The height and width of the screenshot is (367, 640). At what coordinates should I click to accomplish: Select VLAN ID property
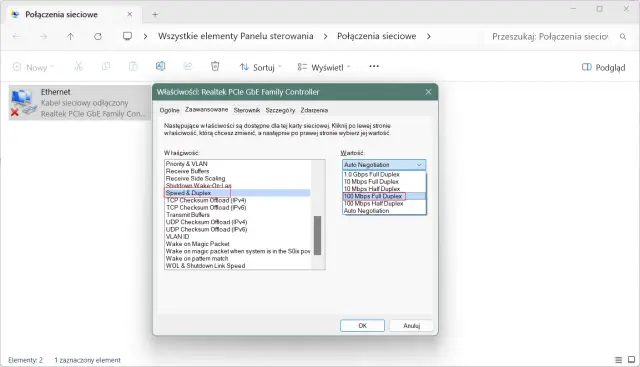(178, 237)
